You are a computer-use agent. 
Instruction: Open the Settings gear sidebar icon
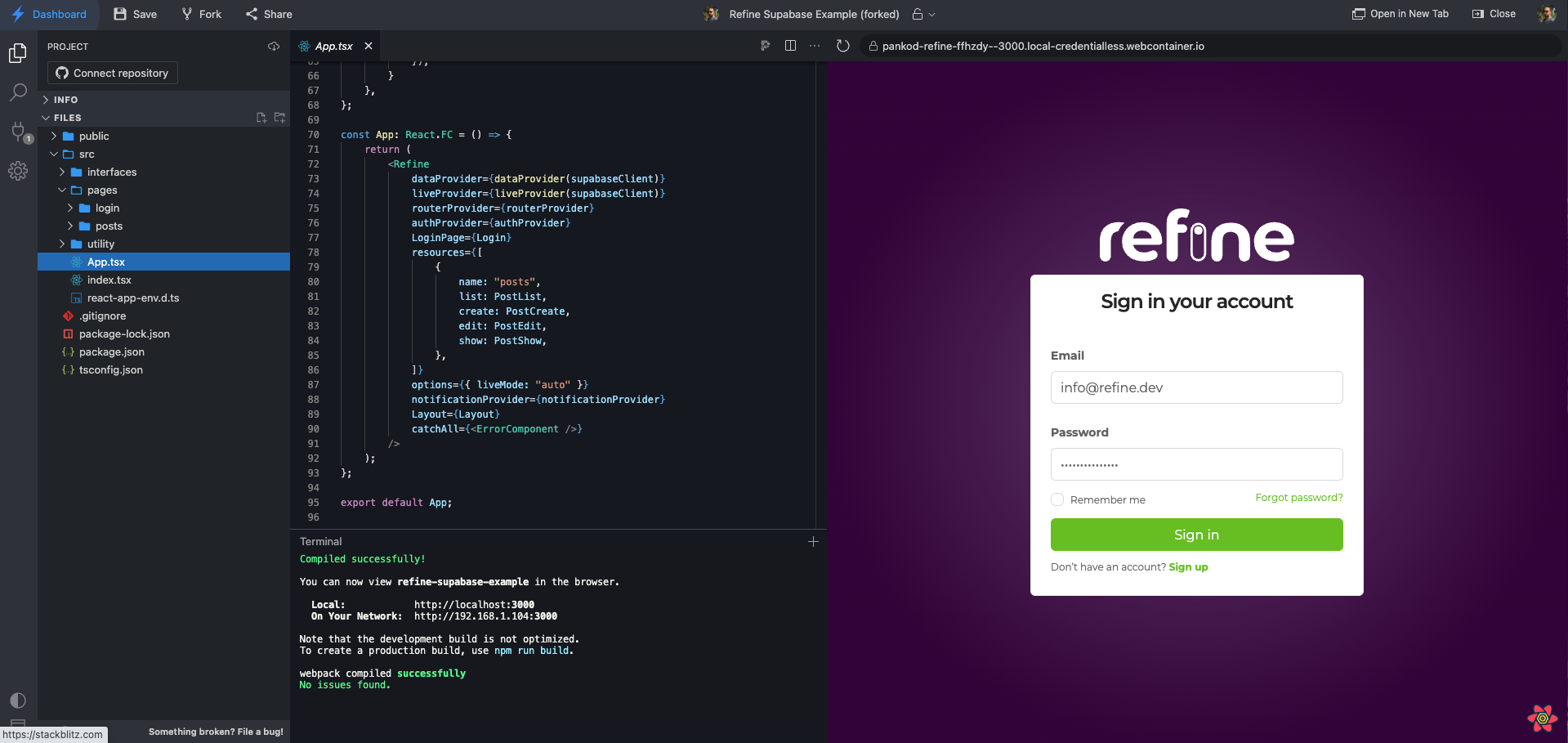18,171
